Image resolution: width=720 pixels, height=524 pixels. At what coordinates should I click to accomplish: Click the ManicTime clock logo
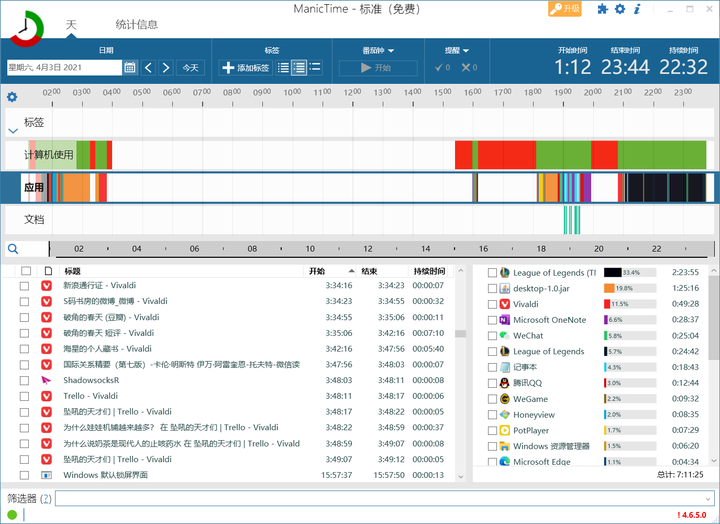[x=27, y=28]
